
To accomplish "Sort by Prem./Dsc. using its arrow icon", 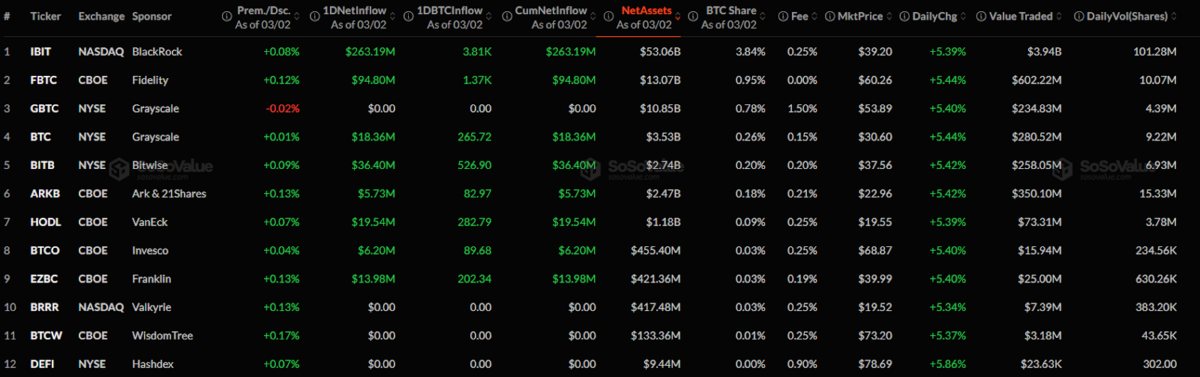I will pos(297,16).
